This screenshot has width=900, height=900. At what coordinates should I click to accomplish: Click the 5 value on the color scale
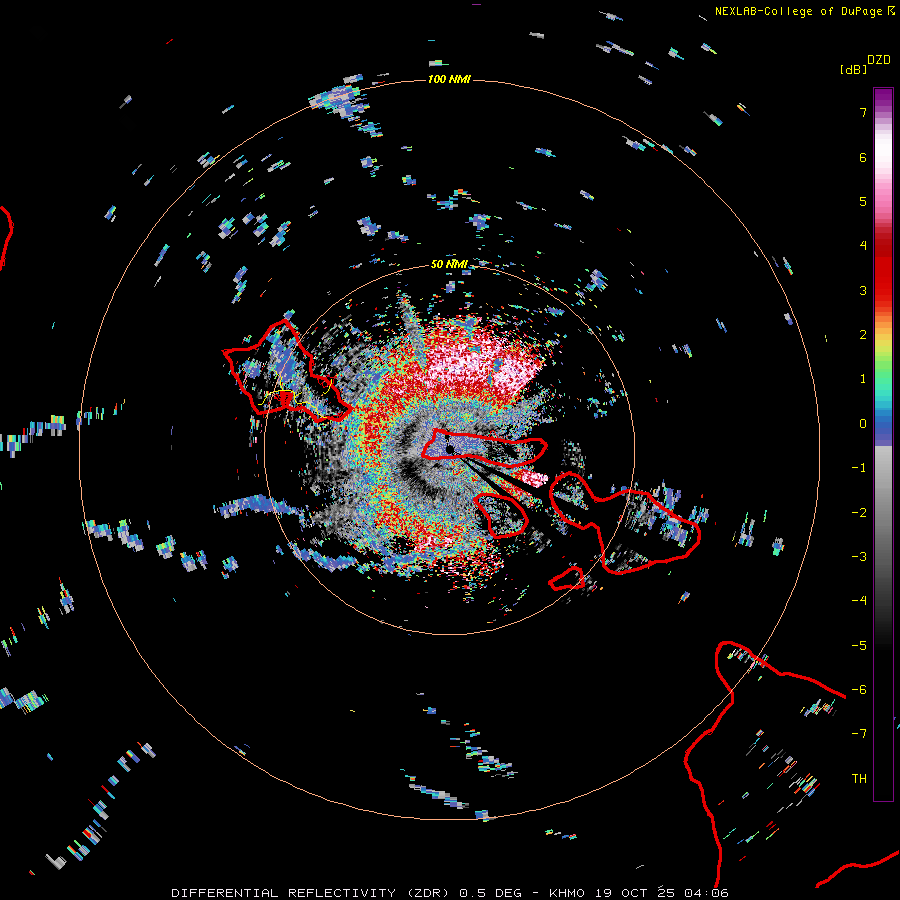(863, 201)
